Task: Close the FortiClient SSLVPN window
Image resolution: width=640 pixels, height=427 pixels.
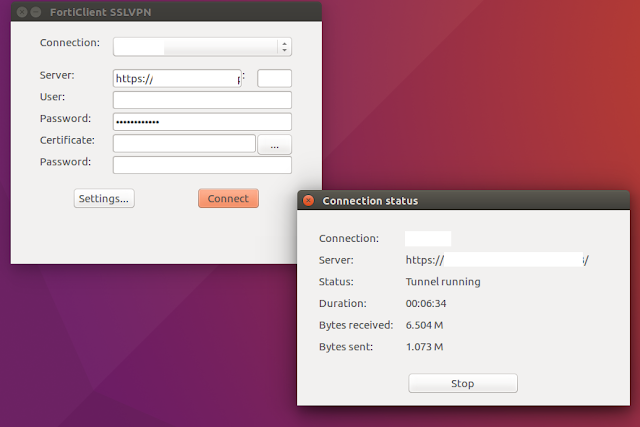Action: click(22, 12)
